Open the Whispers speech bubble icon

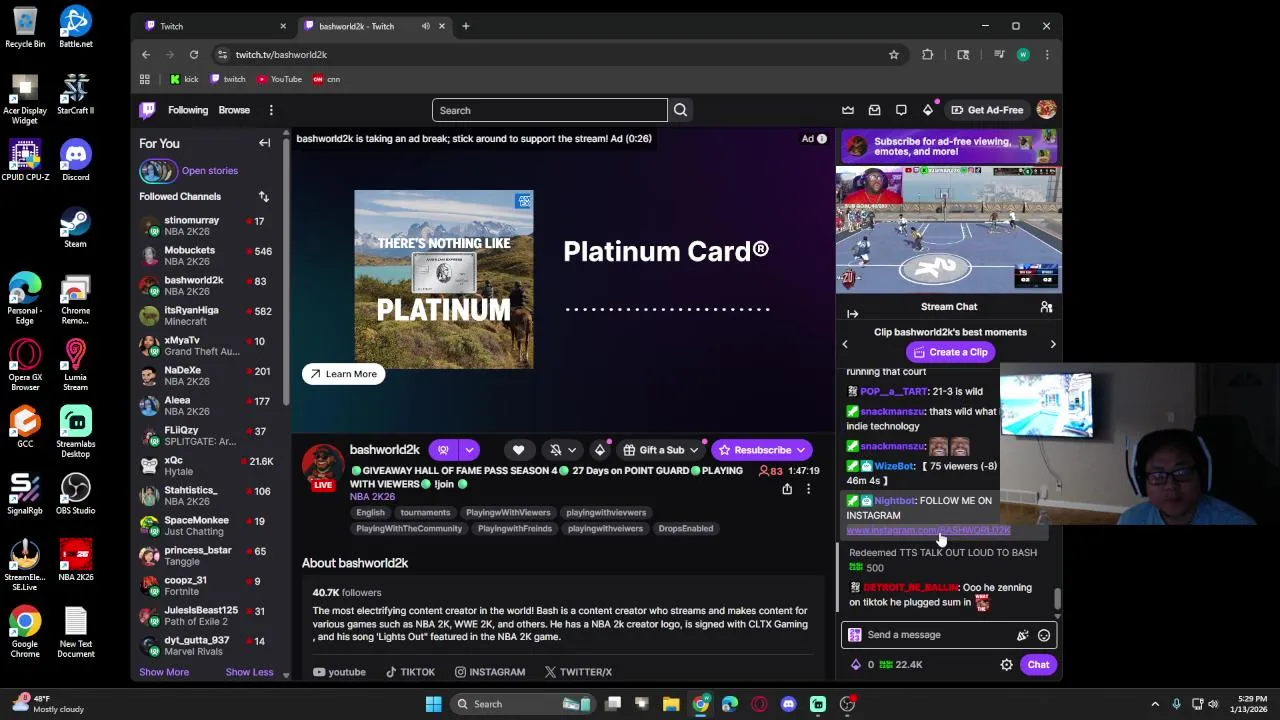click(x=901, y=110)
